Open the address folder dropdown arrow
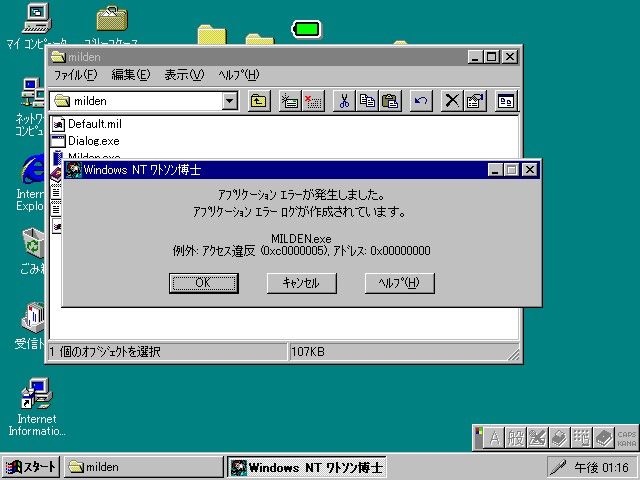This screenshot has width=640, height=480. click(230, 101)
